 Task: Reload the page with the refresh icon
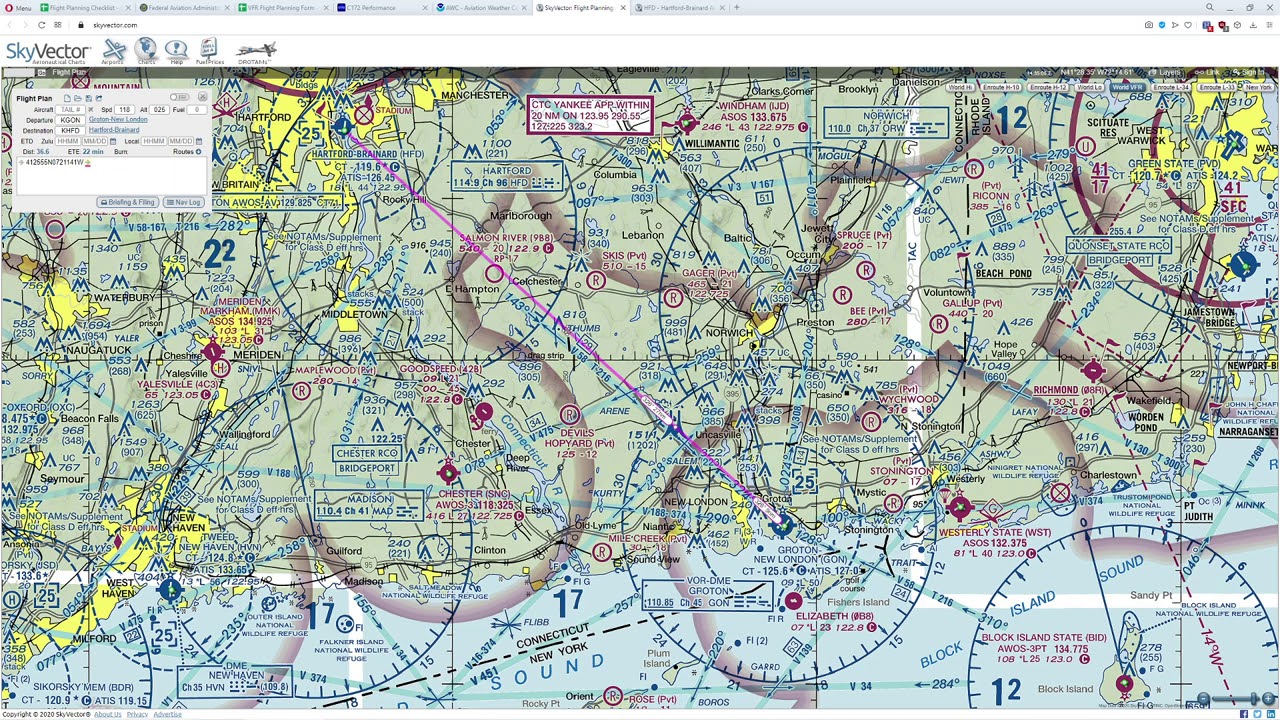pyautogui.click(x=41, y=25)
